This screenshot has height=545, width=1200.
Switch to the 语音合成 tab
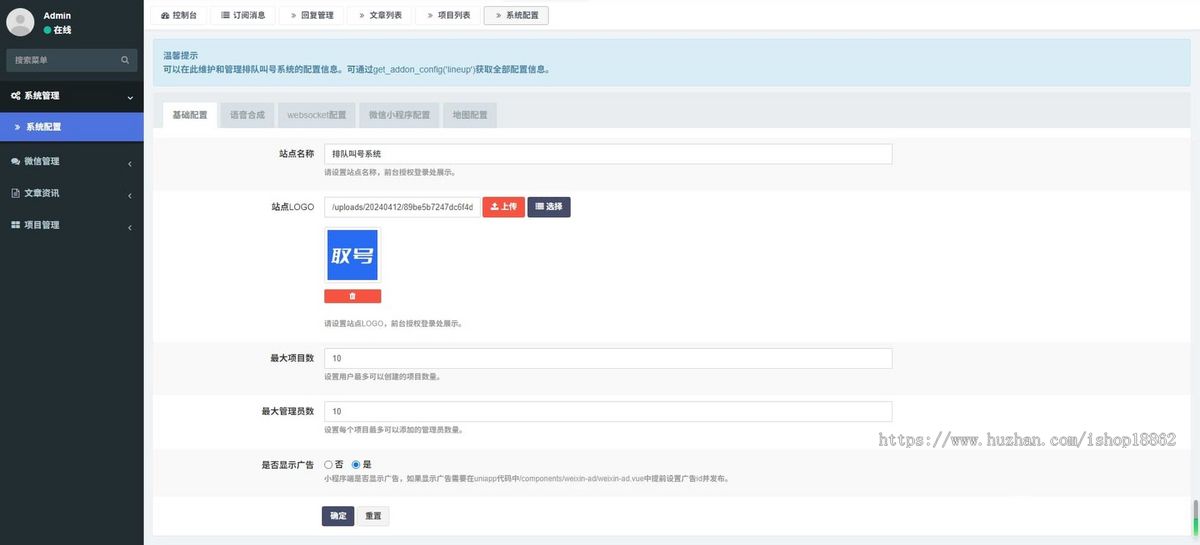coord(247,115)
